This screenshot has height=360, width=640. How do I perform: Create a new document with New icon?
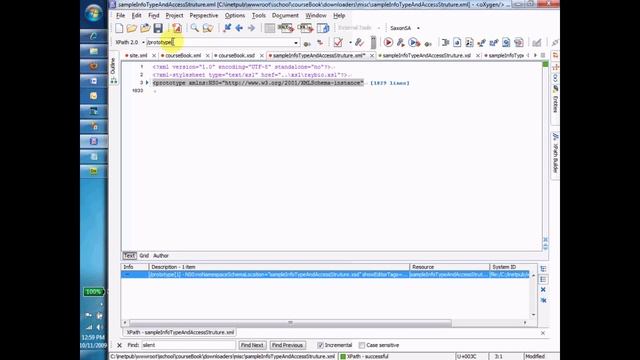coord(119,28)
